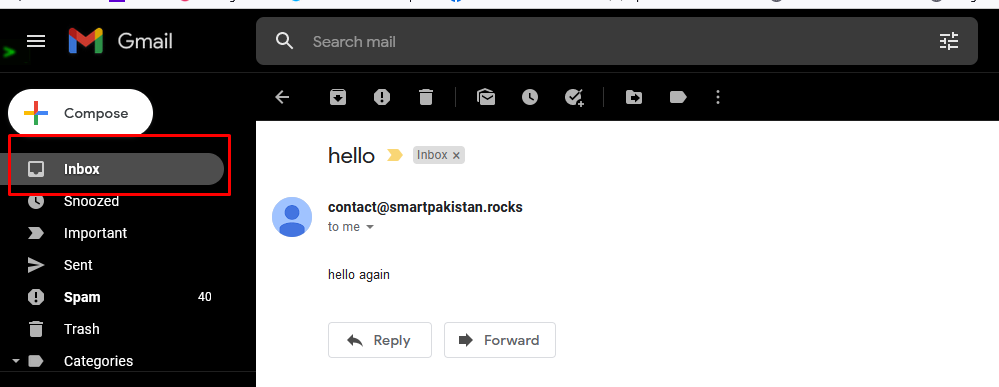
Task: Mark email as unread with envelope icon
Action: pos(486,97)
